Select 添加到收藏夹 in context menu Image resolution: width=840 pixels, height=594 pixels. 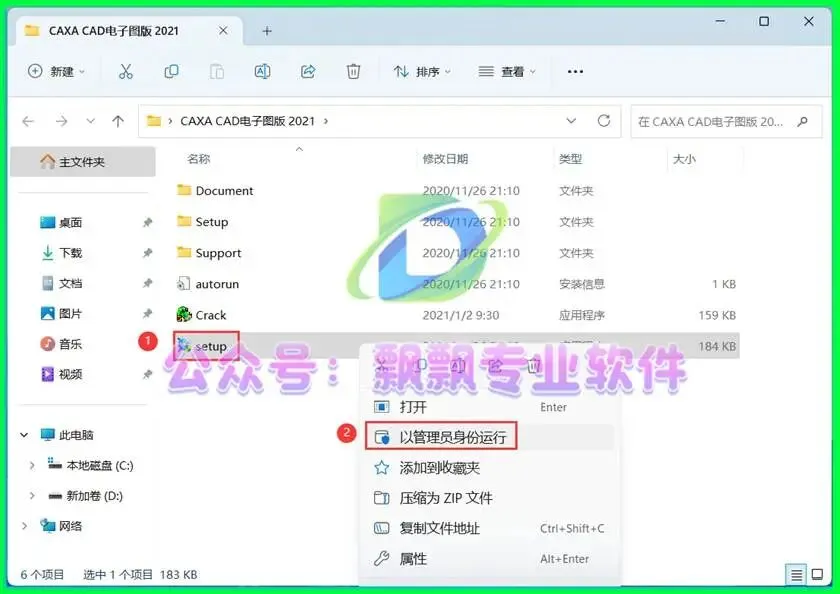[x=490, y=468]
